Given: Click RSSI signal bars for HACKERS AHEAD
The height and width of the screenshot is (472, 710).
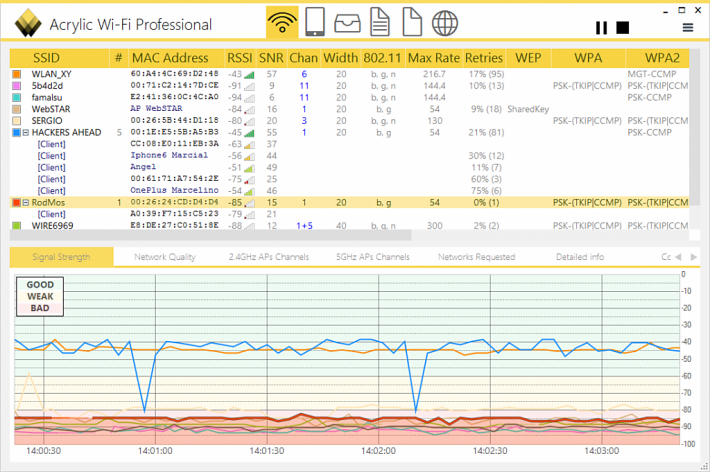Looking at the screenshot, I should pyautogui.click(x=249, y=133).
